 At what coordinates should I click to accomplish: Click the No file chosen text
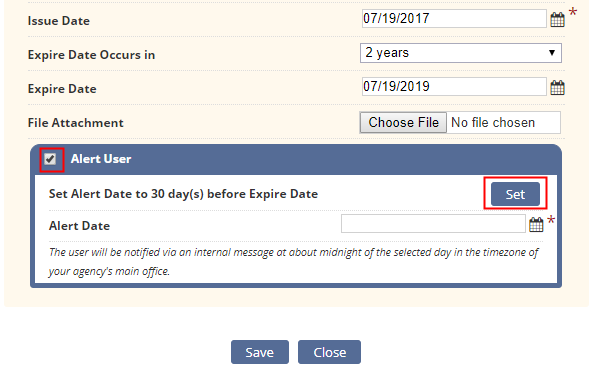tap(493, 123)
